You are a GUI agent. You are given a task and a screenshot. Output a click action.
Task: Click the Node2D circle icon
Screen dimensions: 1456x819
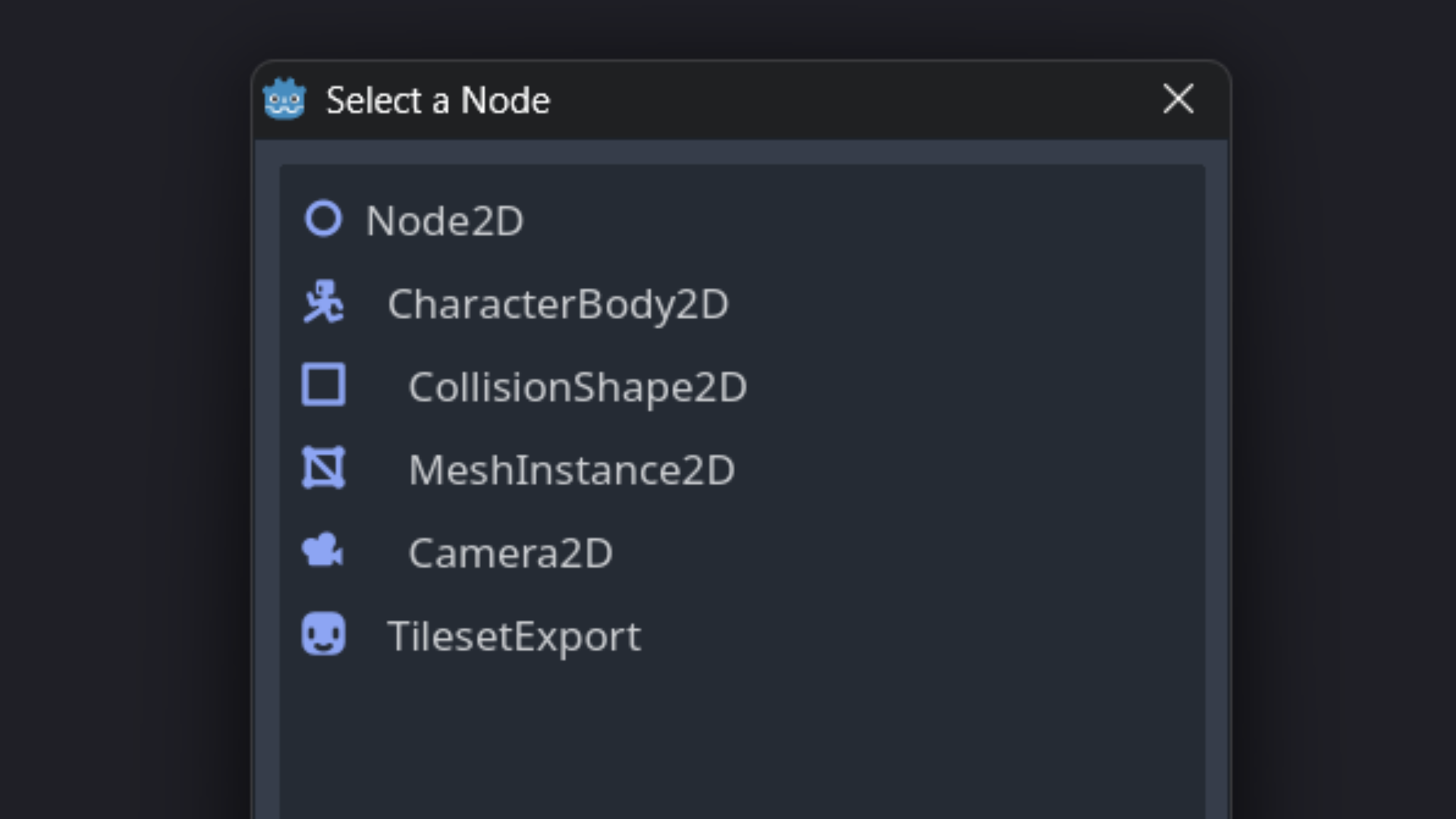tap(323, 219)
